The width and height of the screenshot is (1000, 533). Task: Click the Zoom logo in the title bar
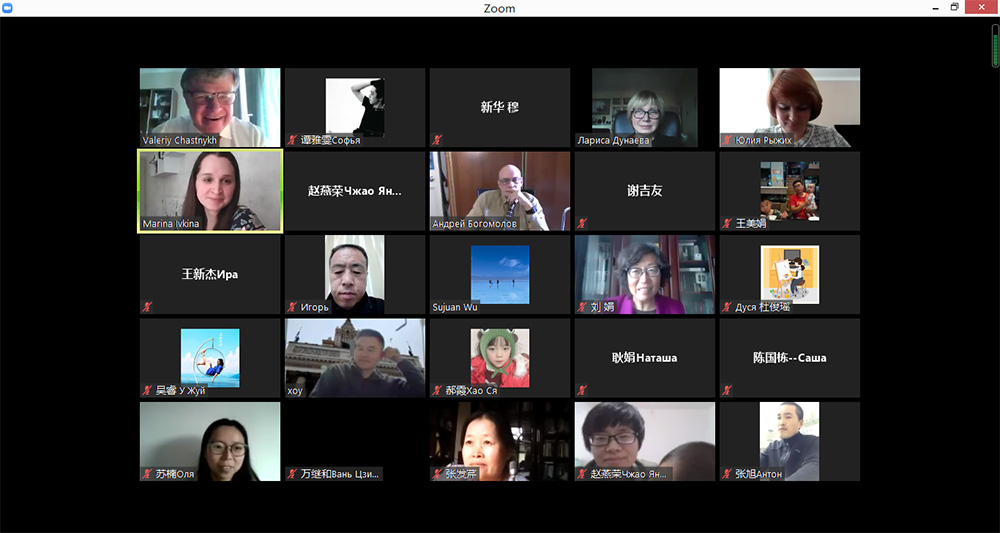coord(9,8)
